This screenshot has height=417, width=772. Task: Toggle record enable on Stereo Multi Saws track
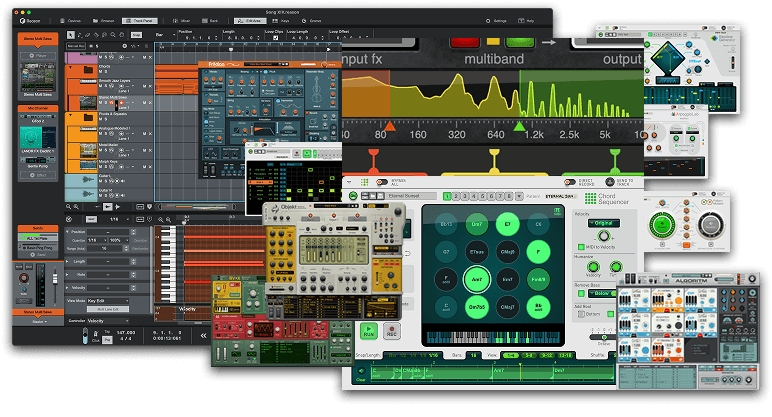122,102
